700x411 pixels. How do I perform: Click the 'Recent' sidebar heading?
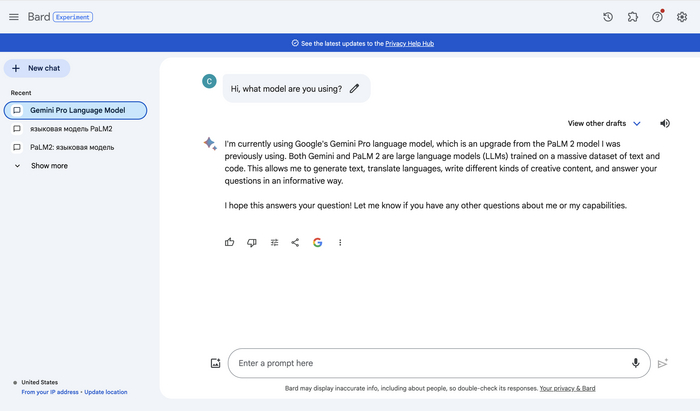[x=21, y=93]
